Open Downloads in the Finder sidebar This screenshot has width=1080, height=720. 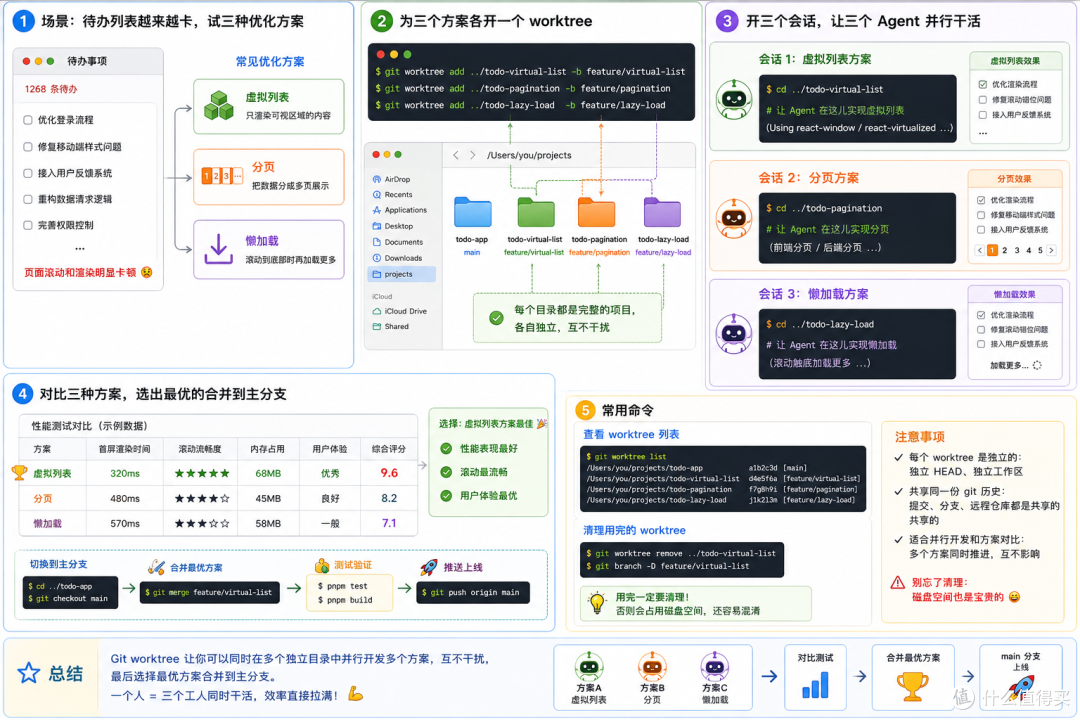[x=397, y=258]
